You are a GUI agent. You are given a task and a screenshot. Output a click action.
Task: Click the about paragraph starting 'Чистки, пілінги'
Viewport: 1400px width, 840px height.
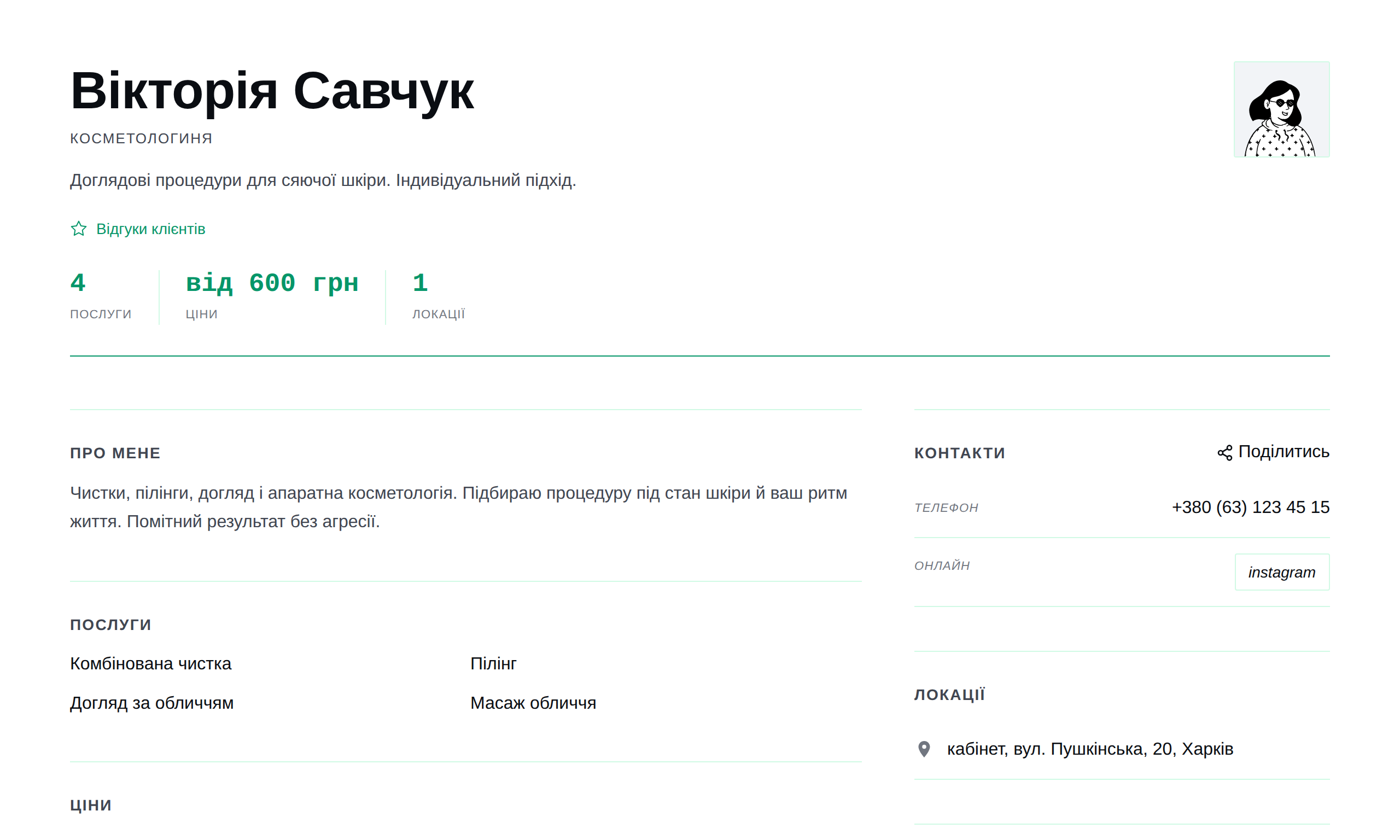point(458,507)
